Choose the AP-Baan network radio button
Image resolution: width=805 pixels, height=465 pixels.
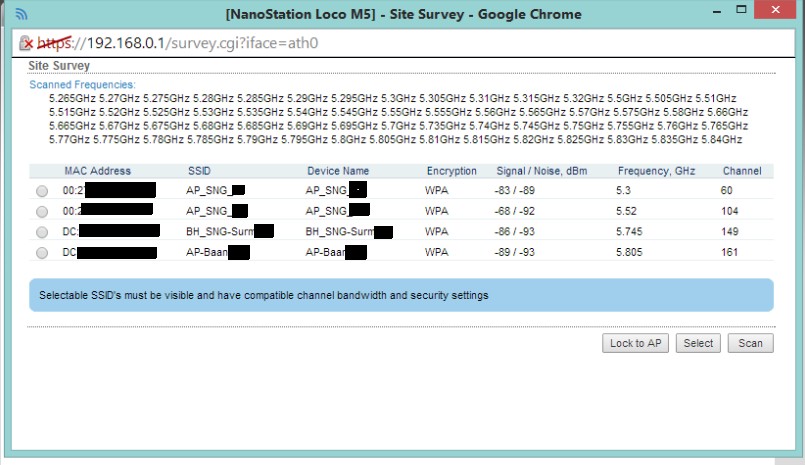[x=42, y=253]
